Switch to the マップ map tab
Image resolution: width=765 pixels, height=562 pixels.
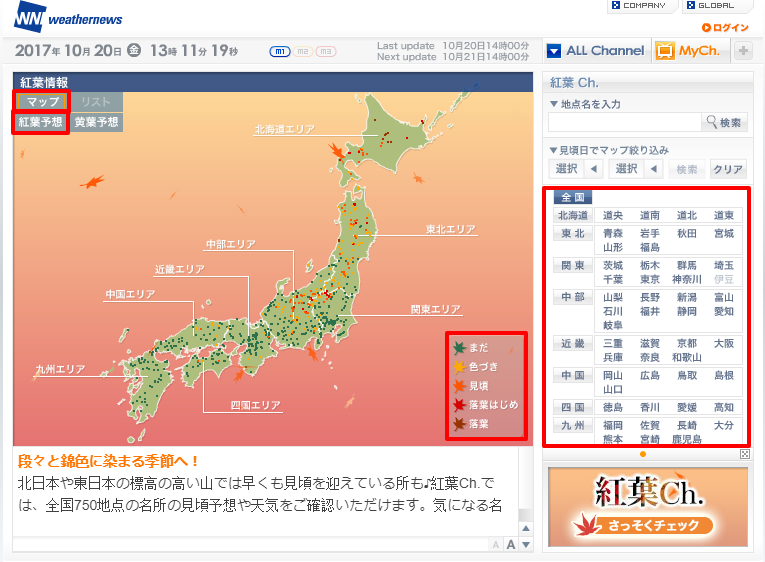42,101
